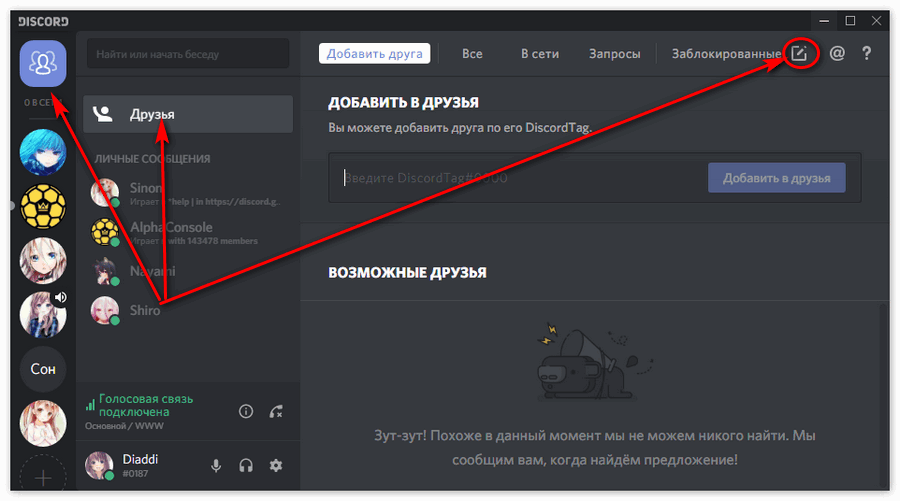
Task: Click the Sinon avatar in direct messages
Action: click(x=105, y=192)
